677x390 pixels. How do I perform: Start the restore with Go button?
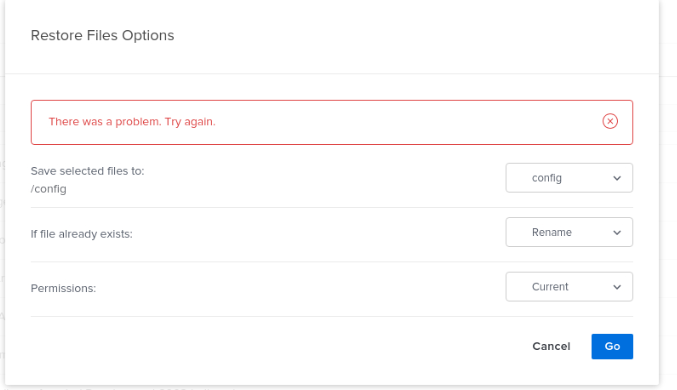click(612, 346)
